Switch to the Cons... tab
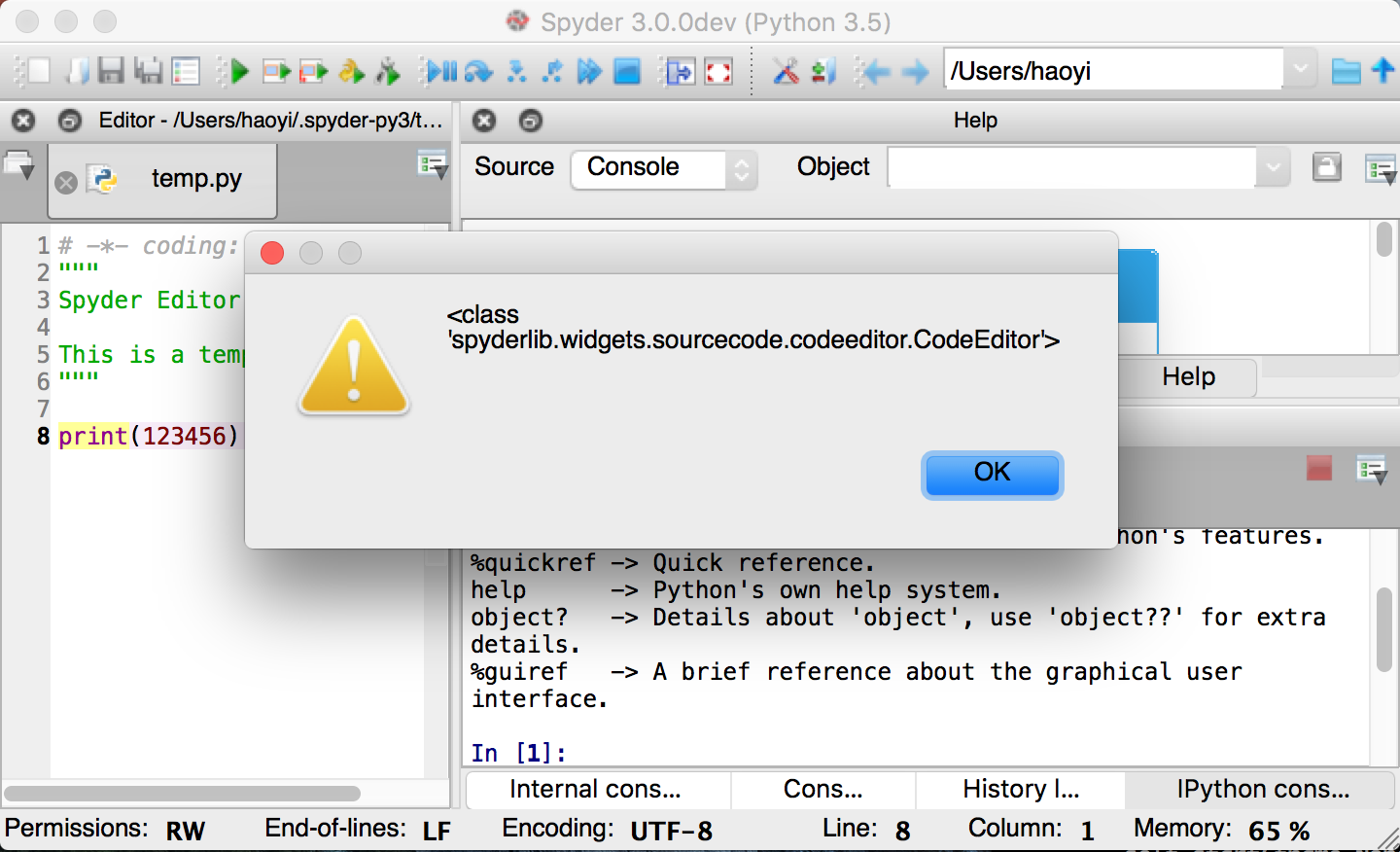 click(823, 790)
